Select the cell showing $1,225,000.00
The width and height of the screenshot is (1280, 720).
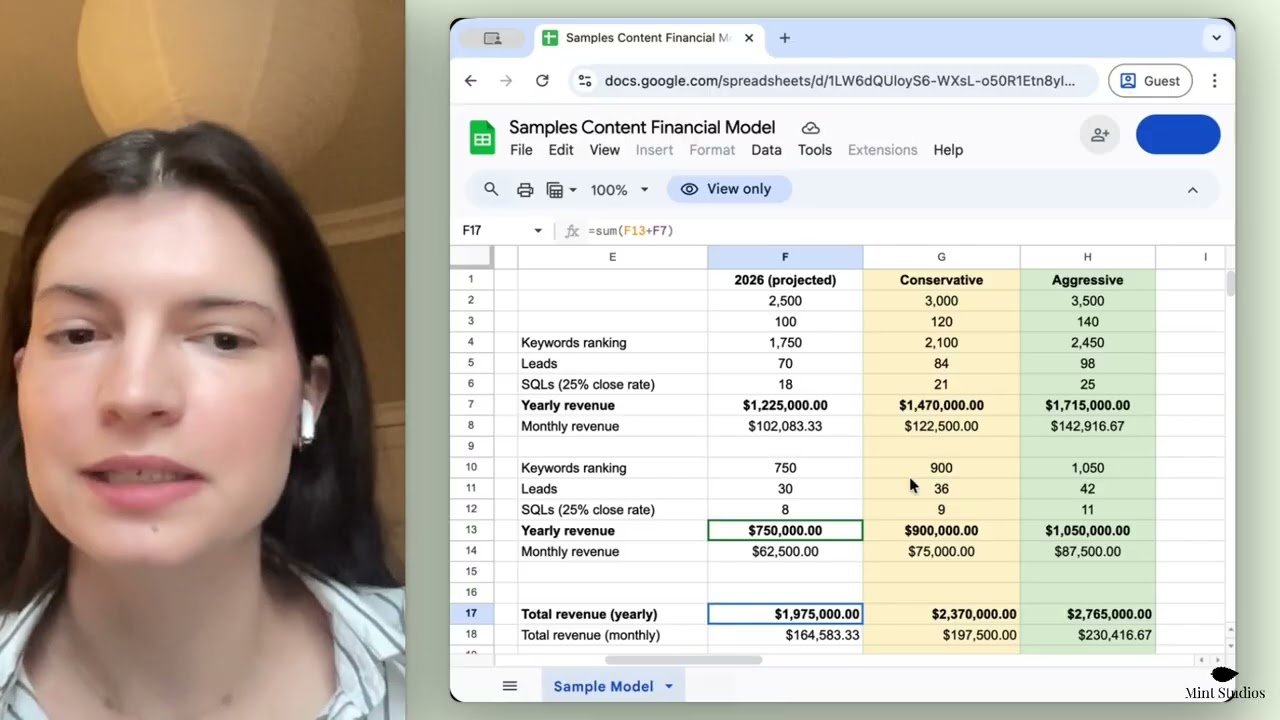785,405
